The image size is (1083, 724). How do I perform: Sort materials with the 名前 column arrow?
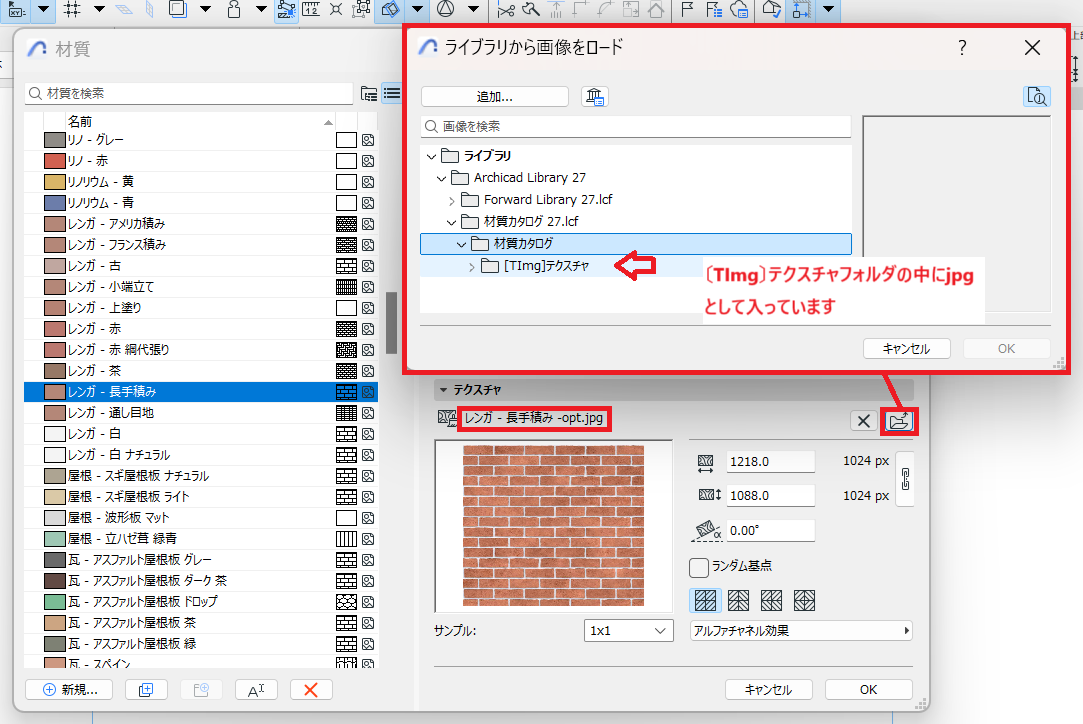tap(328, 122)
